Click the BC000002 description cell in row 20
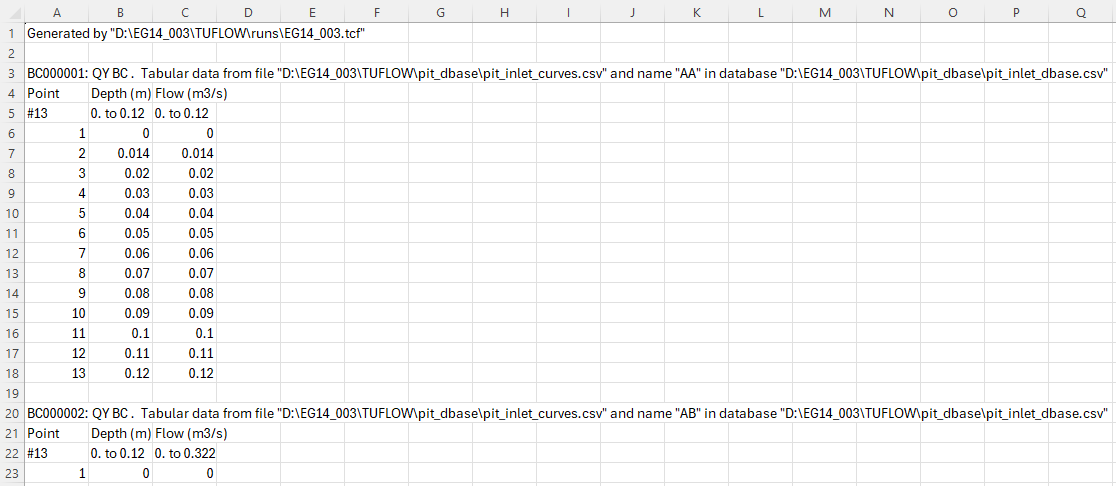The height and width of the screenshot is (486, 1116). click(56, 413)
